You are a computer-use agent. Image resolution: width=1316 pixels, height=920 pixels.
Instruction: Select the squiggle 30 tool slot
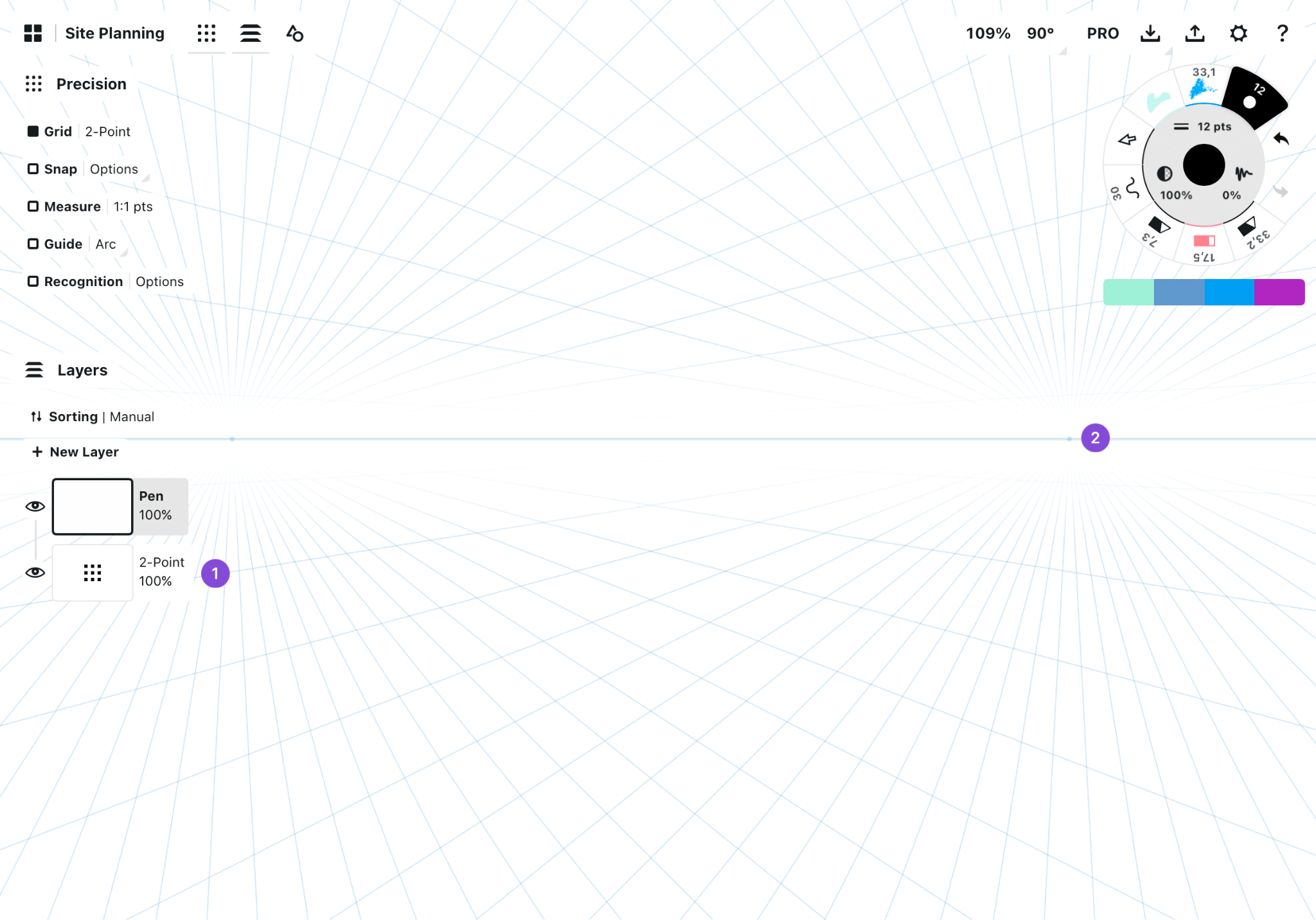[x=1126, y=189]
